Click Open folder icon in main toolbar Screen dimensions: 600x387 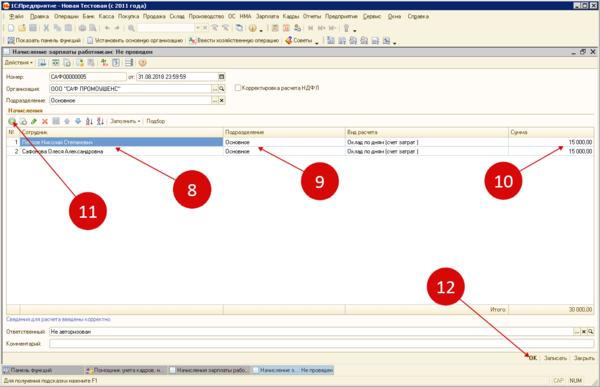(22, 28)
